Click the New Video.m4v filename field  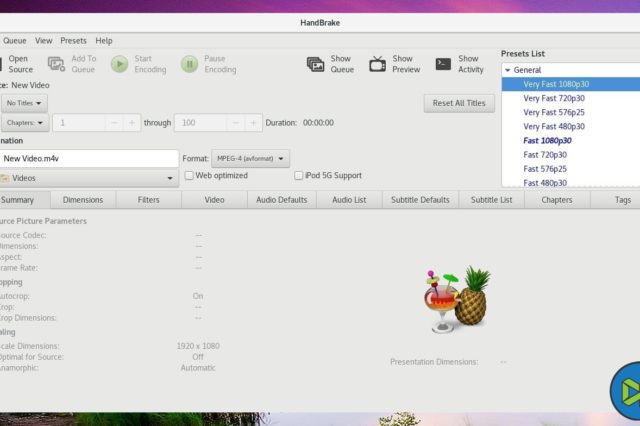click(x=89, y=158)
